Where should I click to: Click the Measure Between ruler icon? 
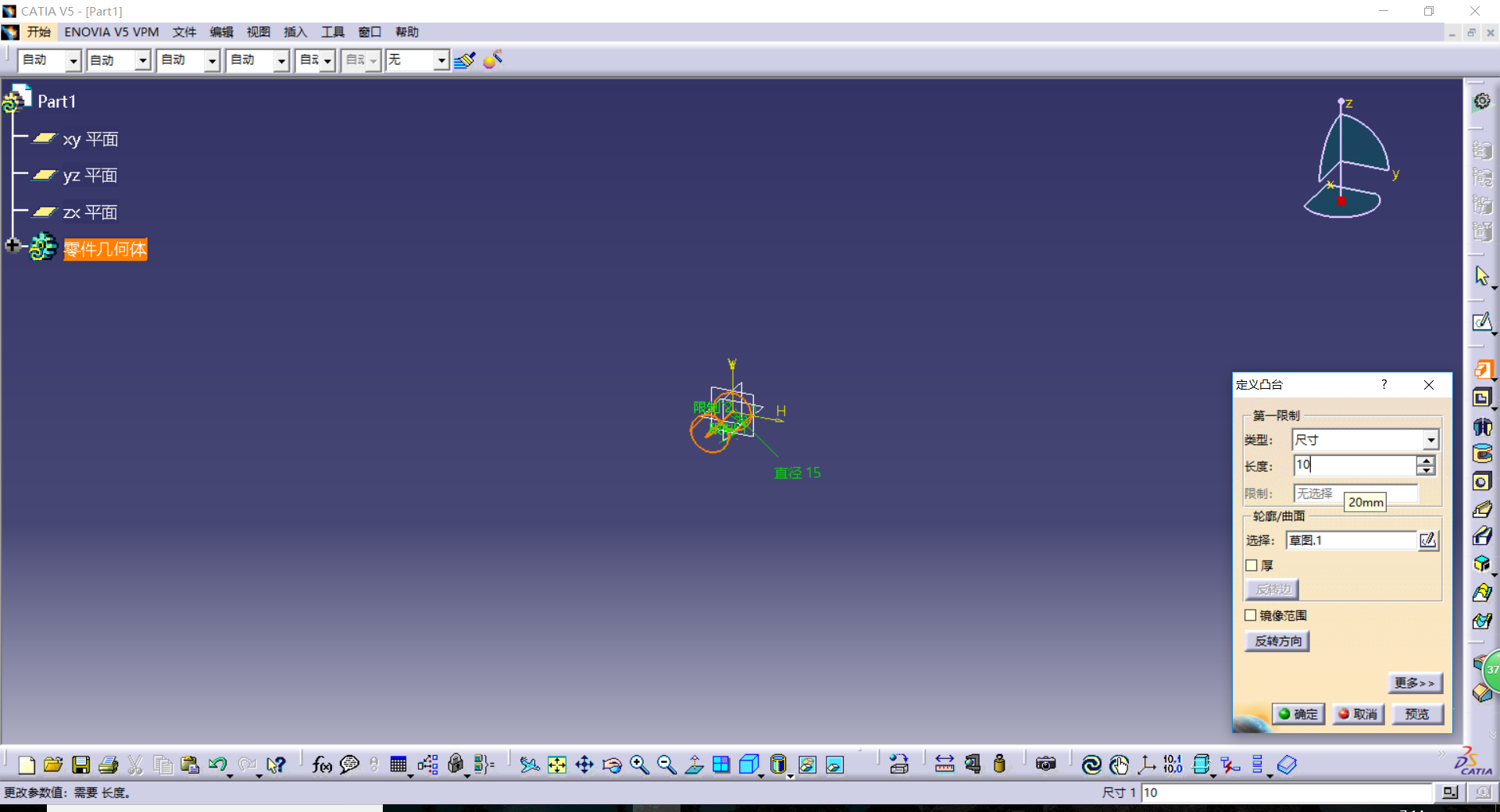click(x=945, y=765)
